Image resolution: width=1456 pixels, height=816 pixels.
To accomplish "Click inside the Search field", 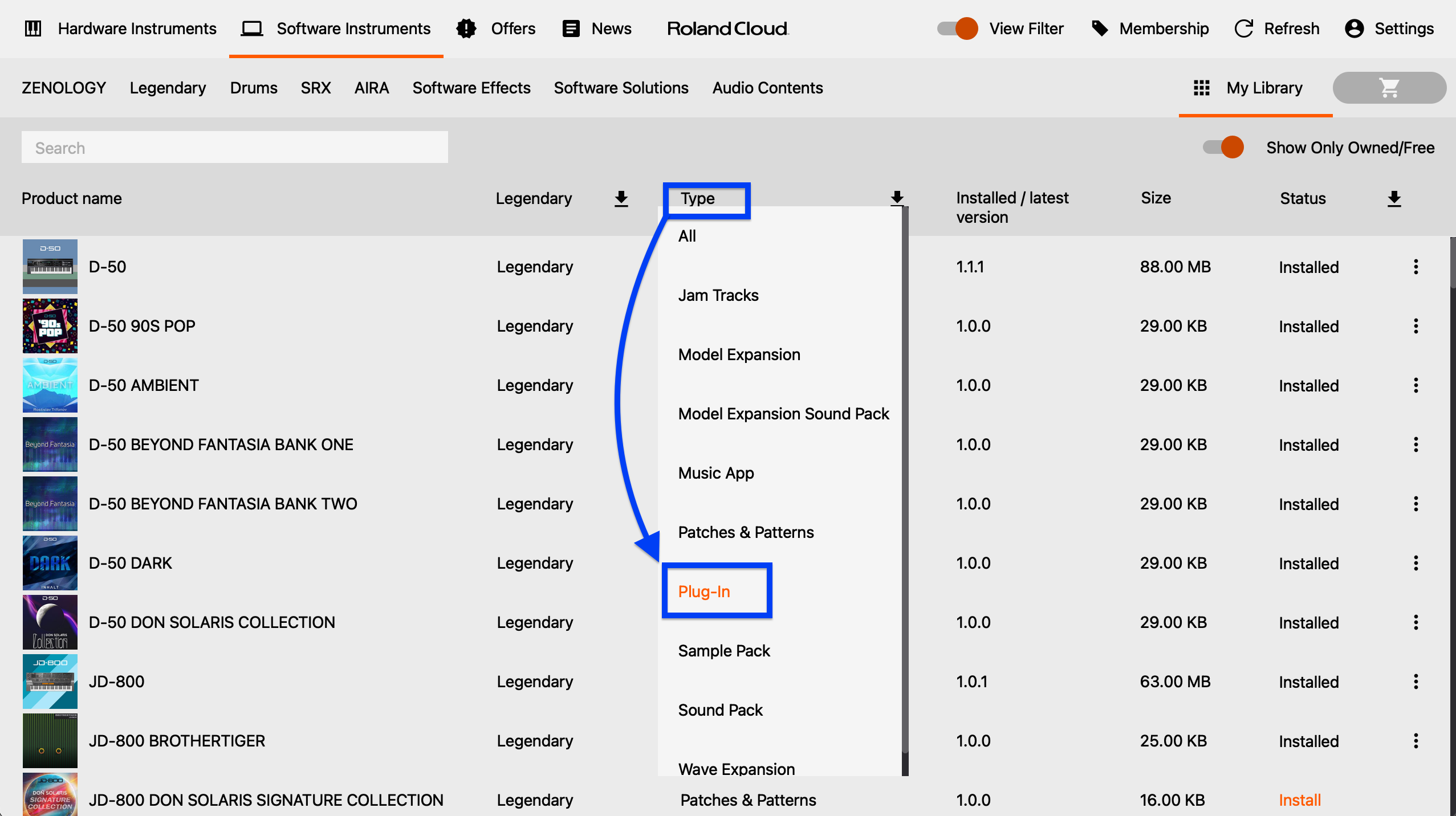I will click(x=234, y=147).
